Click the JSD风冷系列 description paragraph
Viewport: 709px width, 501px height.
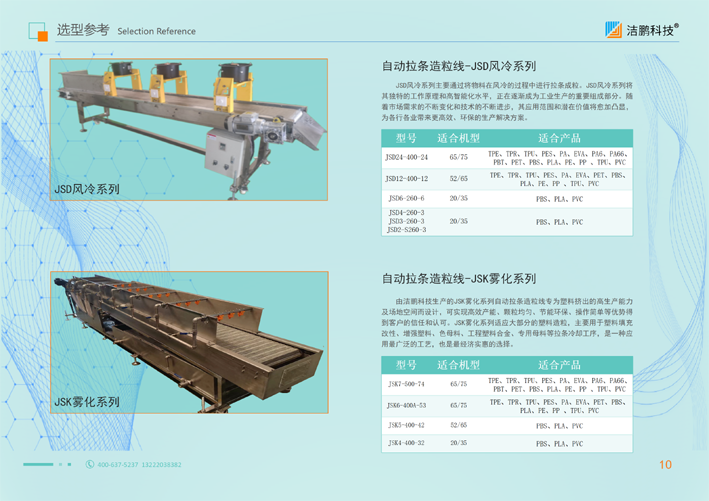507,101
